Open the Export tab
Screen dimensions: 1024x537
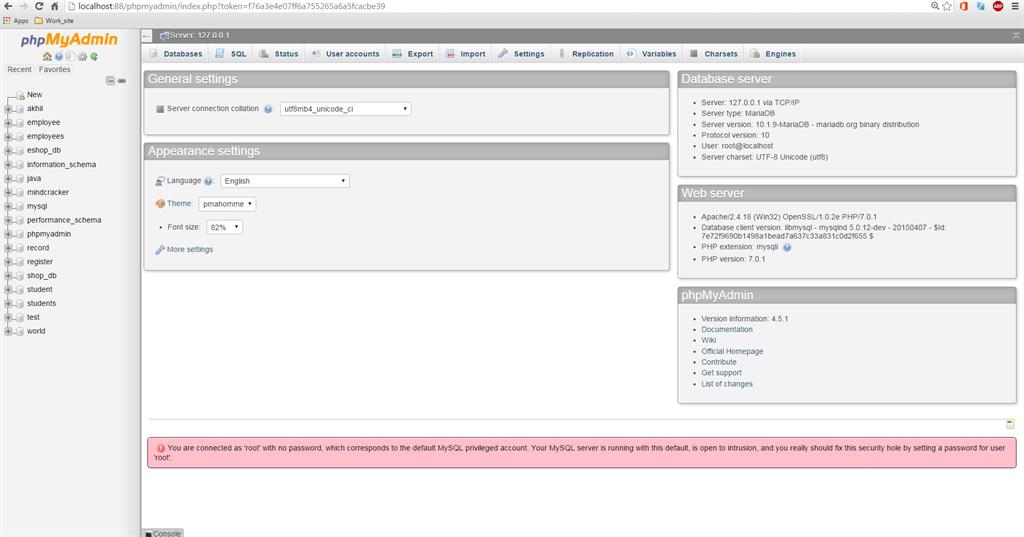(x=413, y=54)
